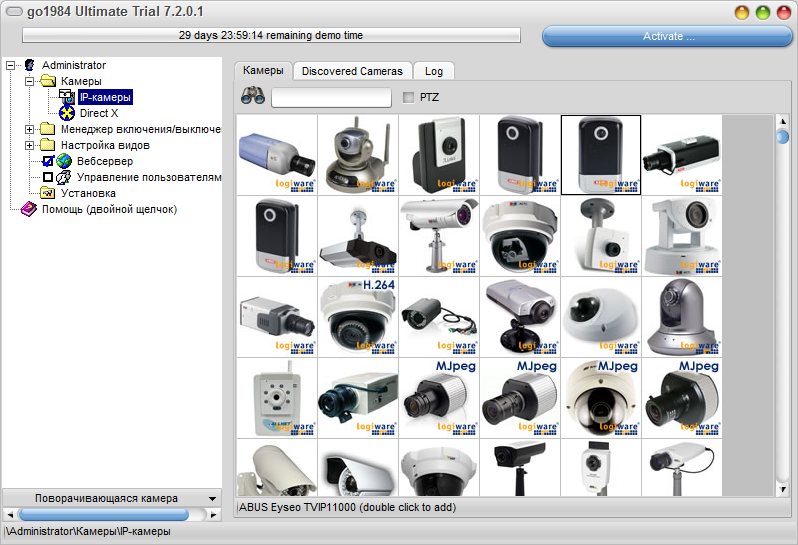
Task: Click the camera grid scroll-down arrow
Action: 783,489
